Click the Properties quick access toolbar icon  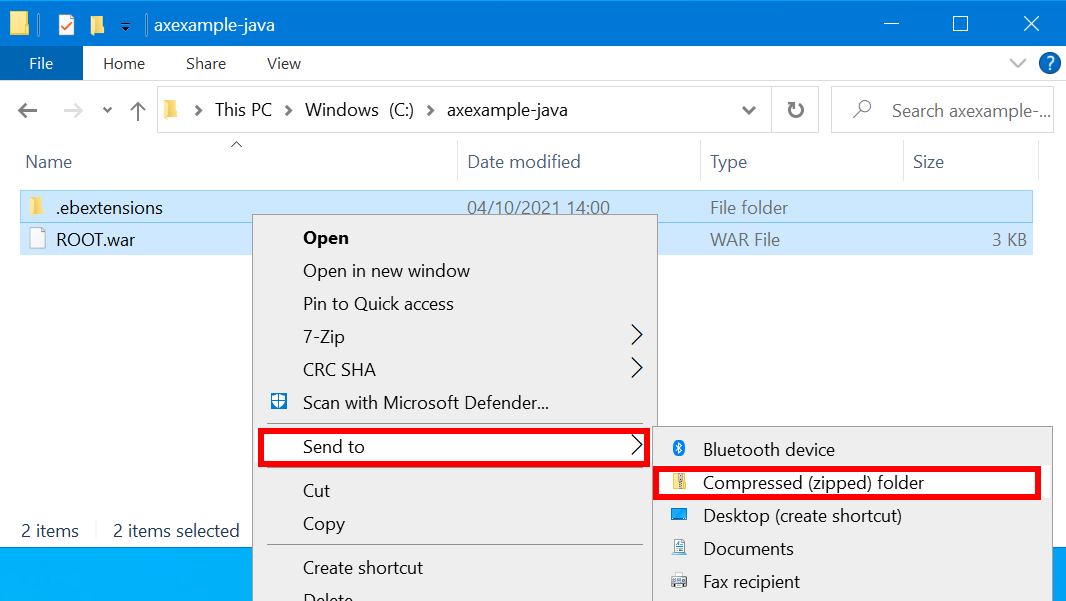(66, 25)
